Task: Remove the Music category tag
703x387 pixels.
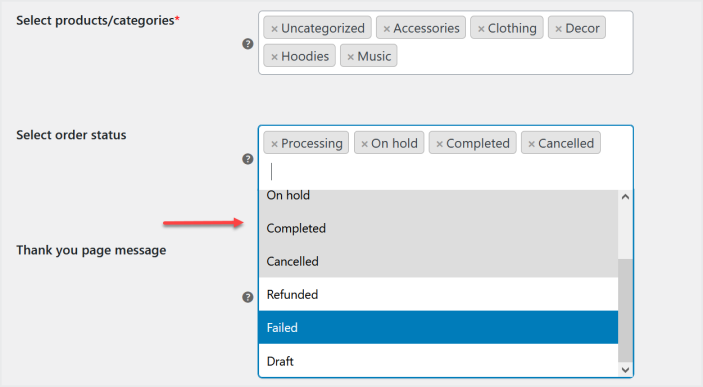Action: tap(351, 57)
